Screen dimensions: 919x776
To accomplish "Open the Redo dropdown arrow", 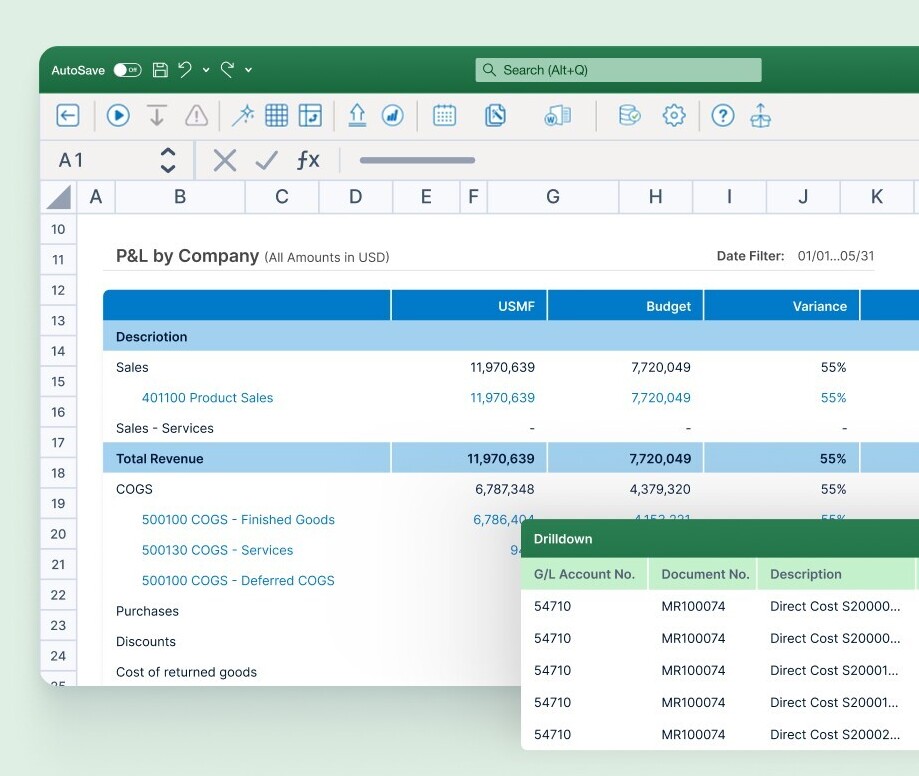I will [x=248, y=70].
